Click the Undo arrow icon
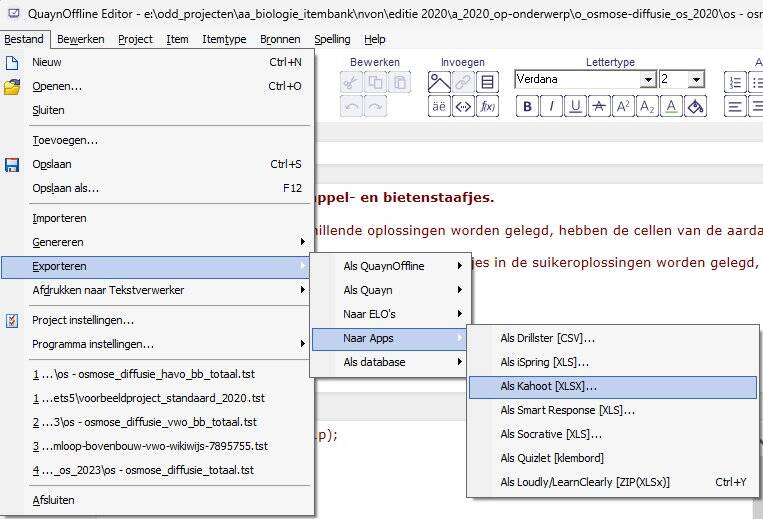The width and height of the screenshot is (763, 519). (351, 107)
